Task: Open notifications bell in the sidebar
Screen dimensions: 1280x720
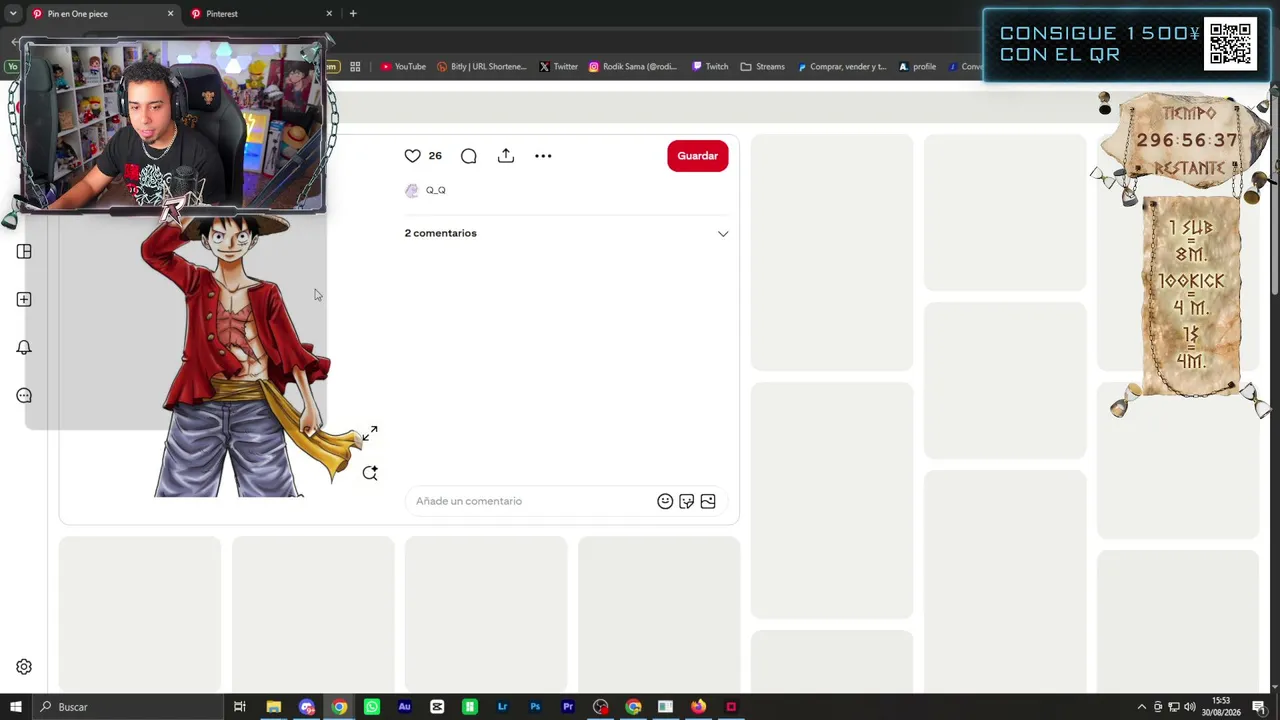Action: pos(24,348)
